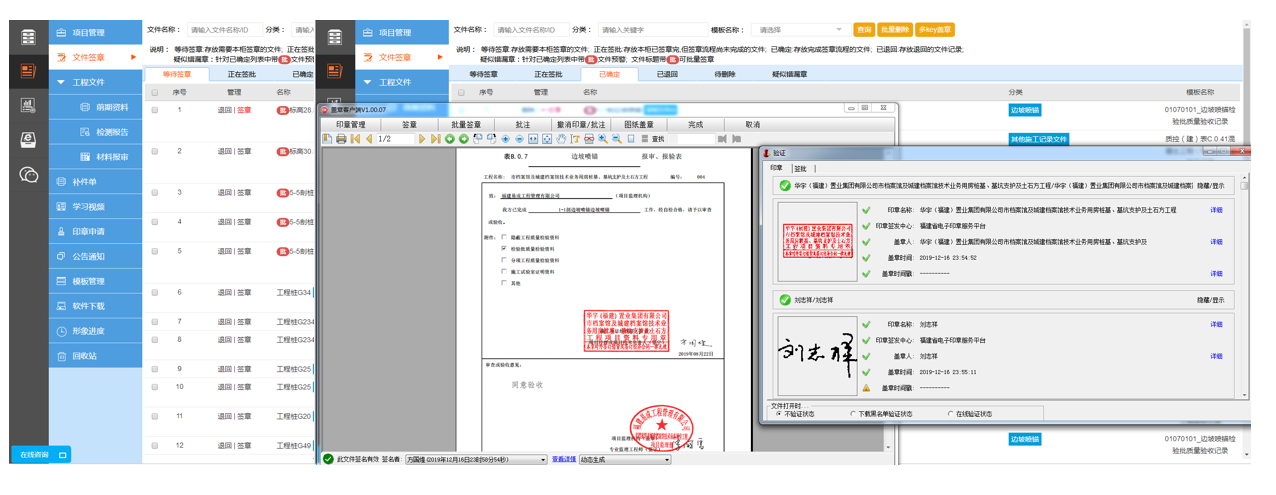Switch to the 待删除 tab
Viewport: 1276px width, 495px height.
[x=726, y=74]
